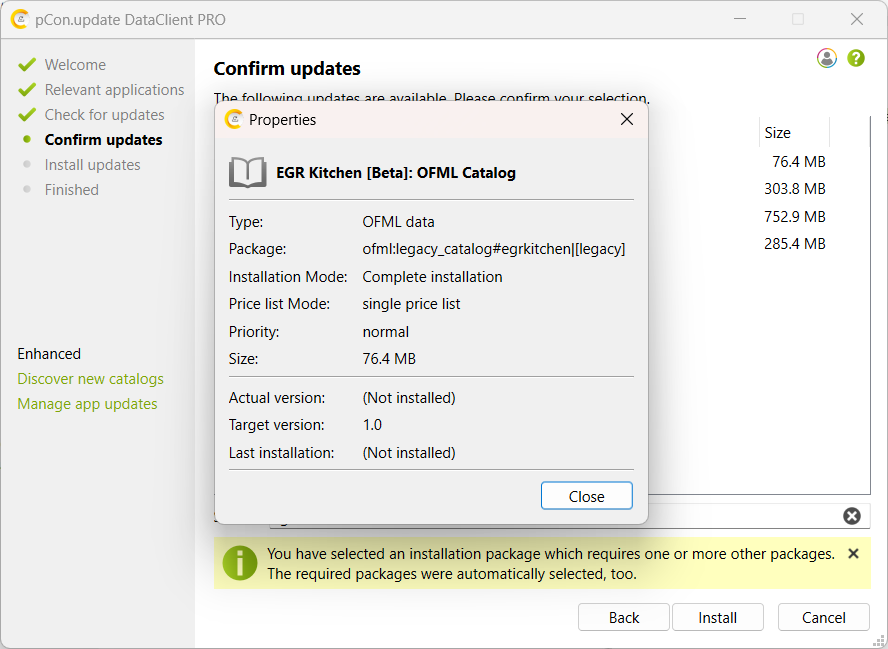Viewport: 888px width, 649px height.
Task: Click the 76.4 MB Size value in Properties
Action: pyautogui.click(x=389, y=359)
